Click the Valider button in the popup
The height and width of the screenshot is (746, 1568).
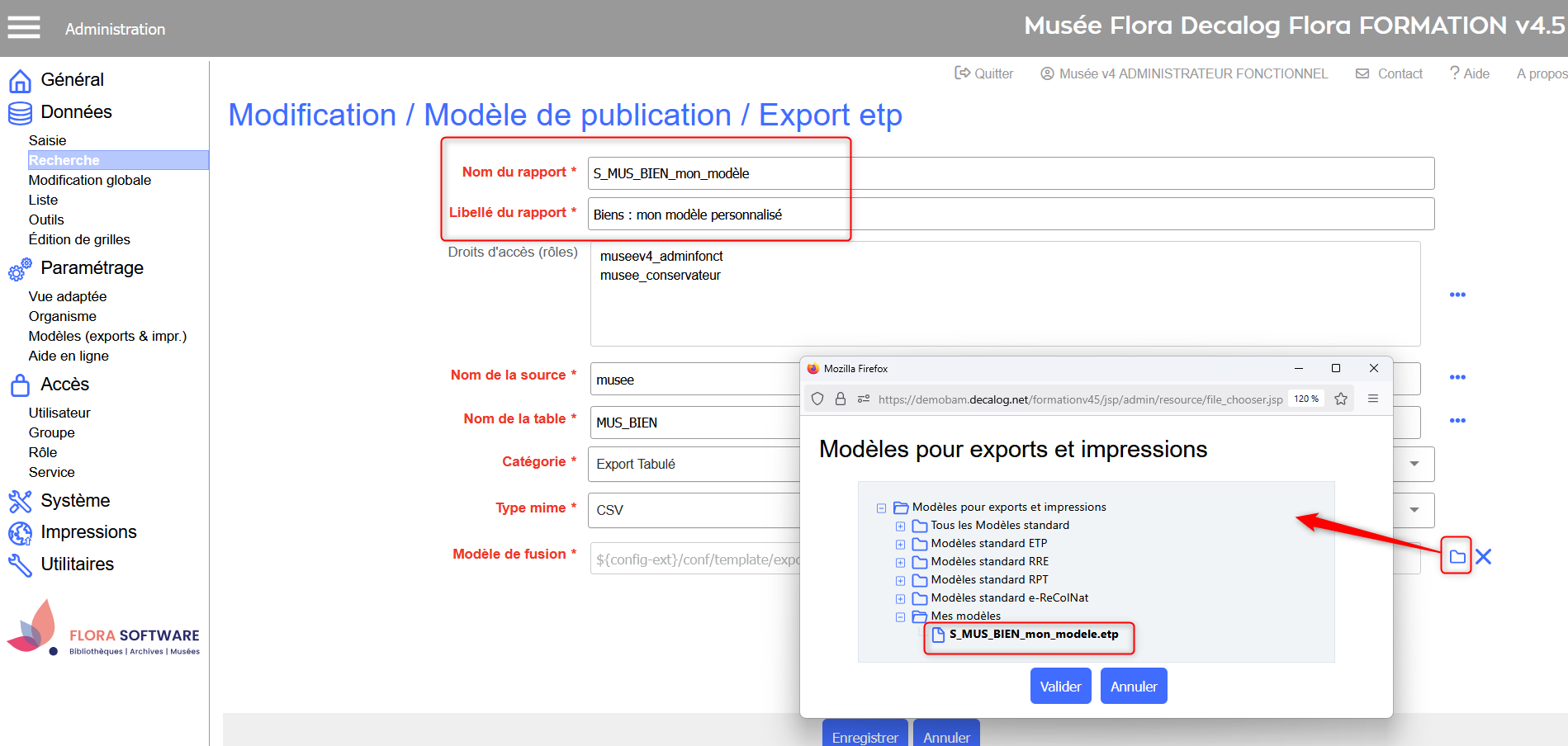[x=1060, y=687]
